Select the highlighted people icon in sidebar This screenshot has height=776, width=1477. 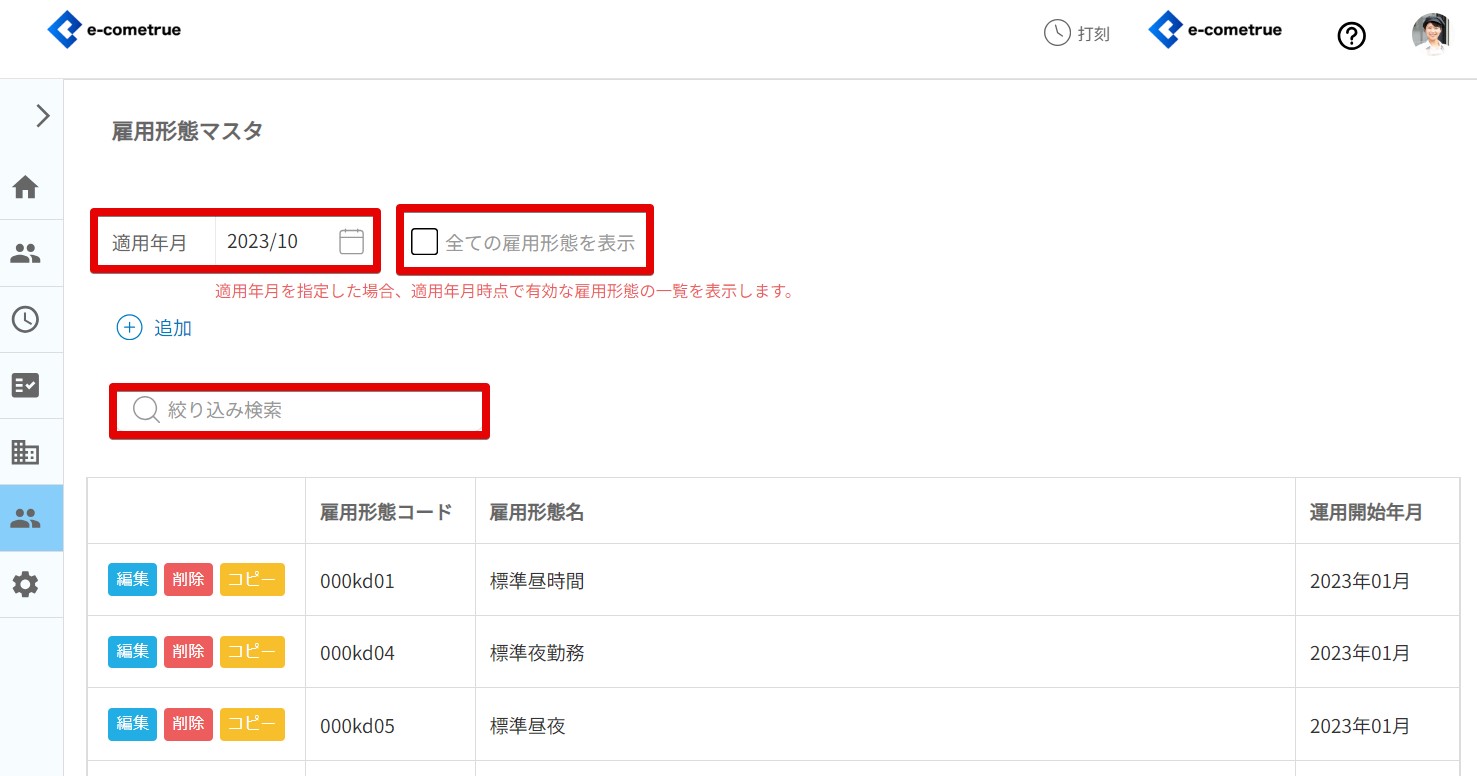(x=25, y=518)
